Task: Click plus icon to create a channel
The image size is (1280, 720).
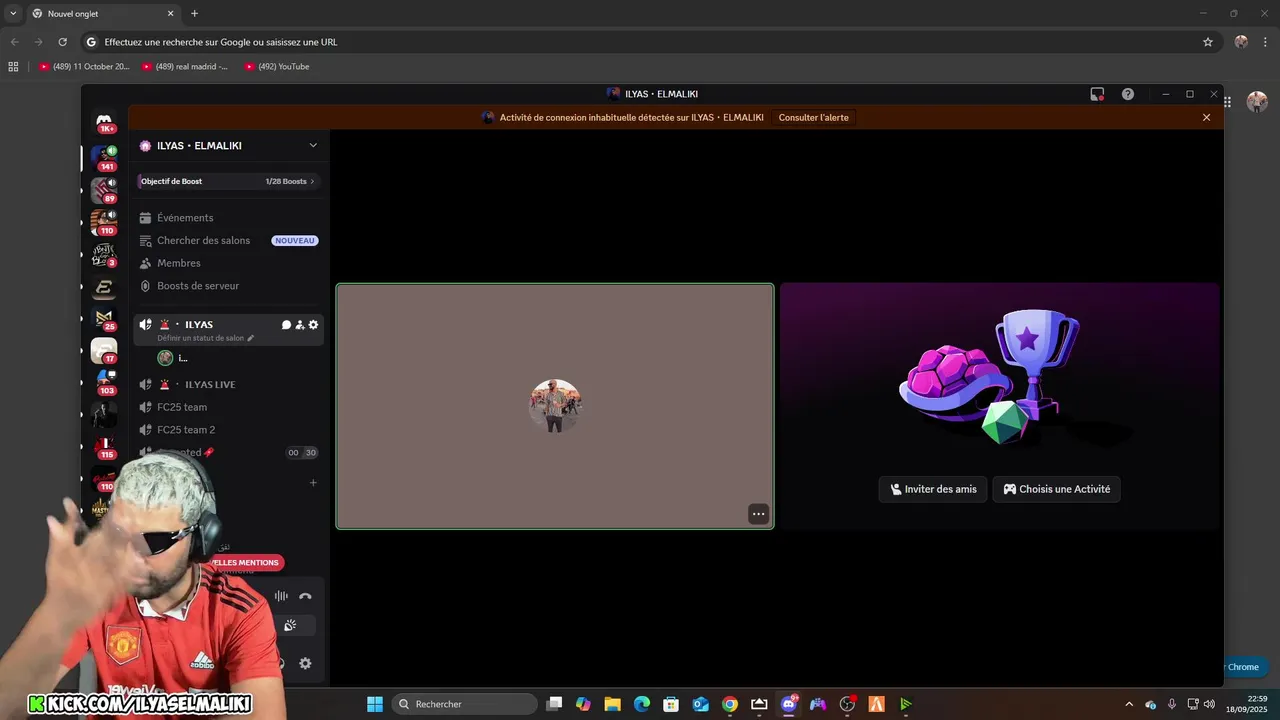Action: [313, 483]
